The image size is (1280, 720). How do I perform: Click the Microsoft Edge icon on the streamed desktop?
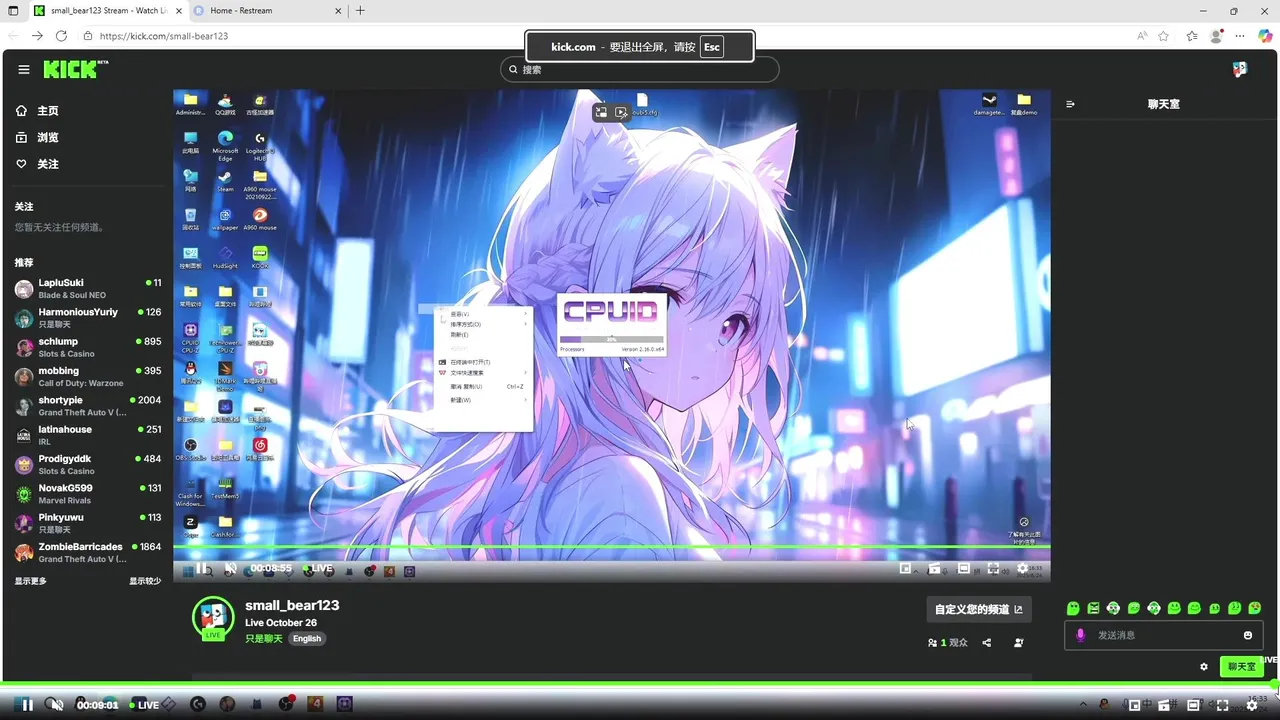[x=225, y=146]
